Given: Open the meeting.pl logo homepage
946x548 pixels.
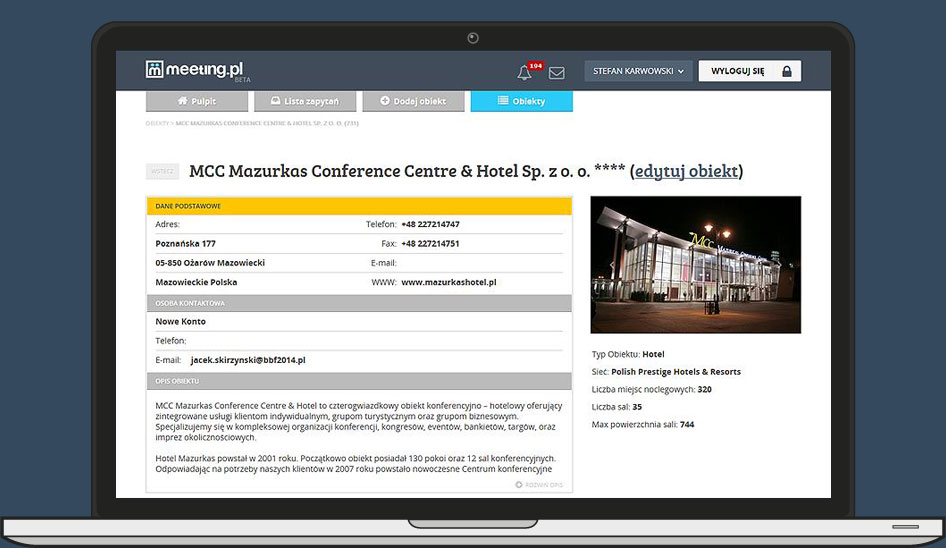Looking at the screenshot, I should tap(197, 71).
